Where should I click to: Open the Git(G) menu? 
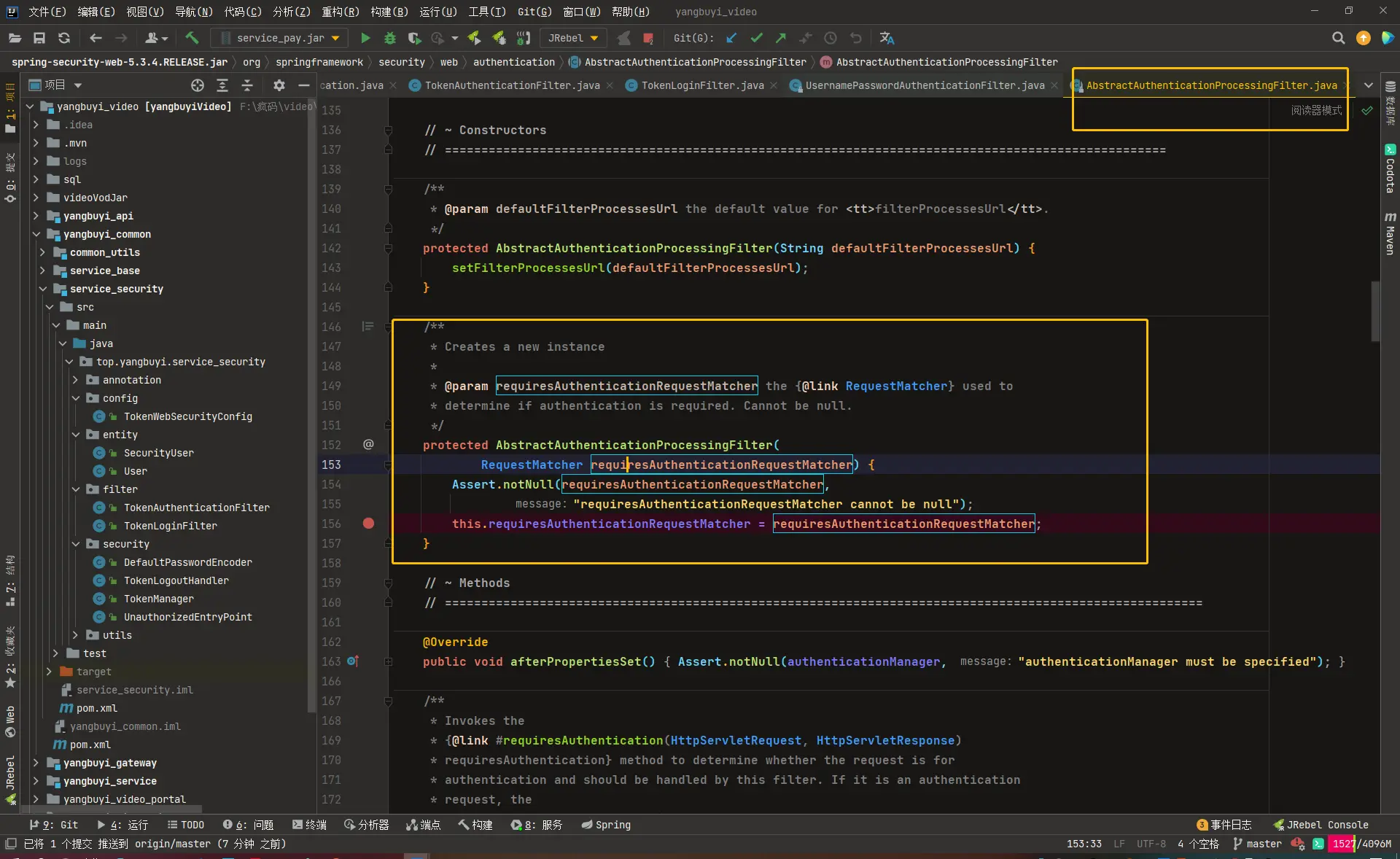pyautogui.click(x=534, y=12)
